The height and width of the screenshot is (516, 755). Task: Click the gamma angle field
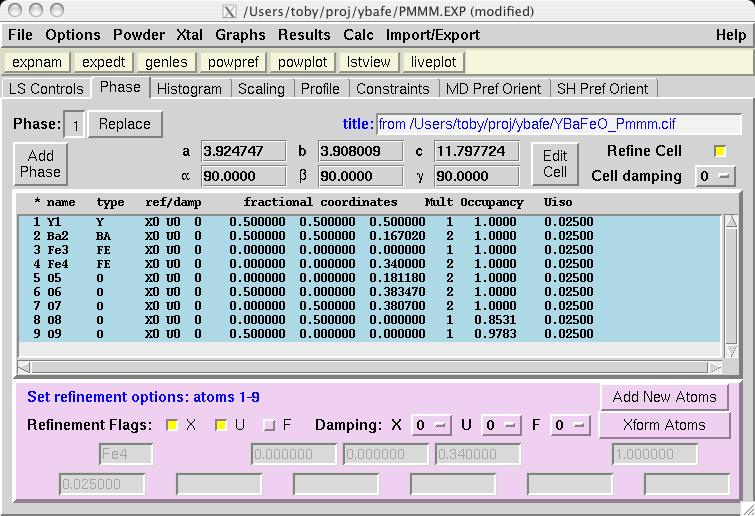(x=477, y=176)
